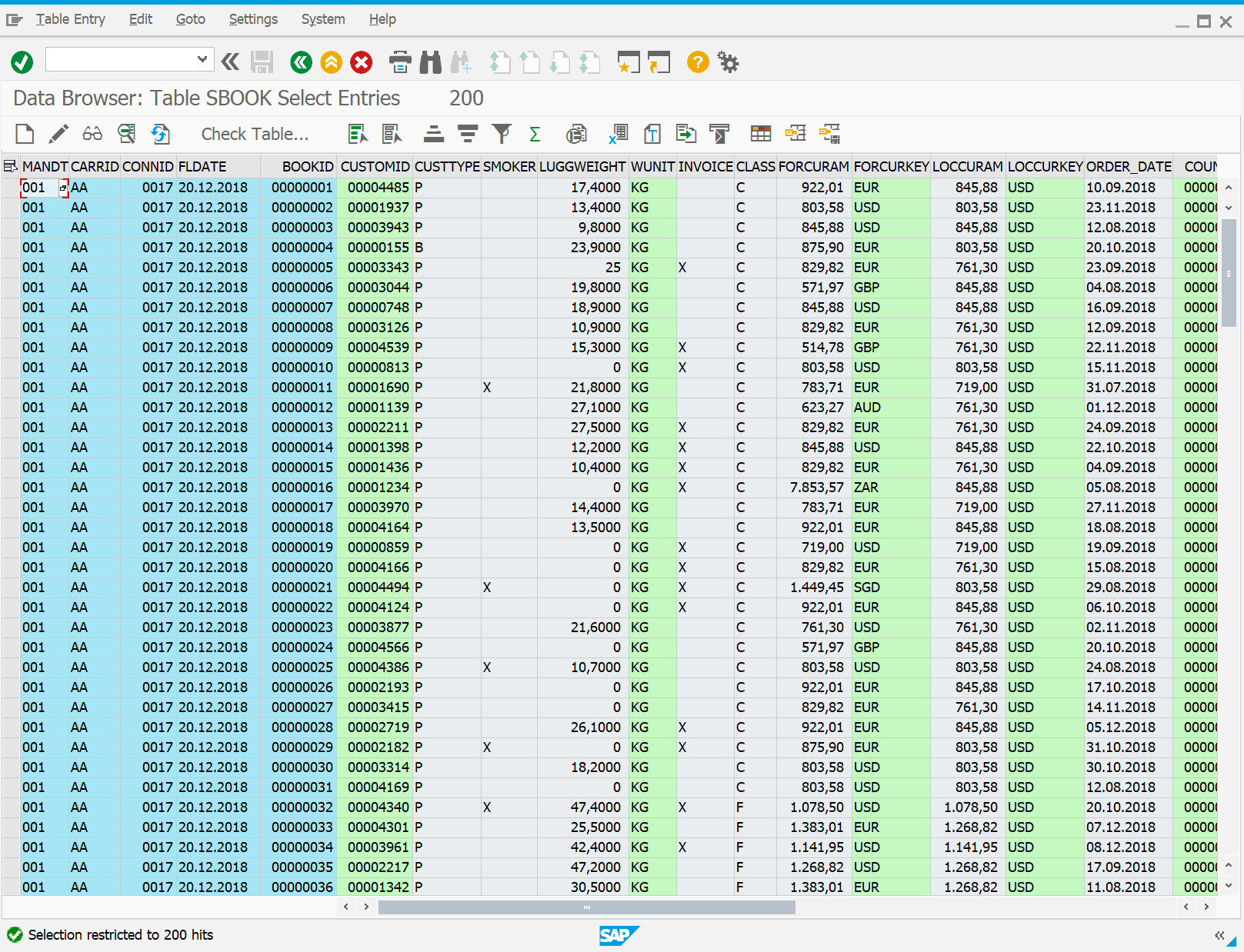Click the SAP menu icon at top-left

click(14, 20)
